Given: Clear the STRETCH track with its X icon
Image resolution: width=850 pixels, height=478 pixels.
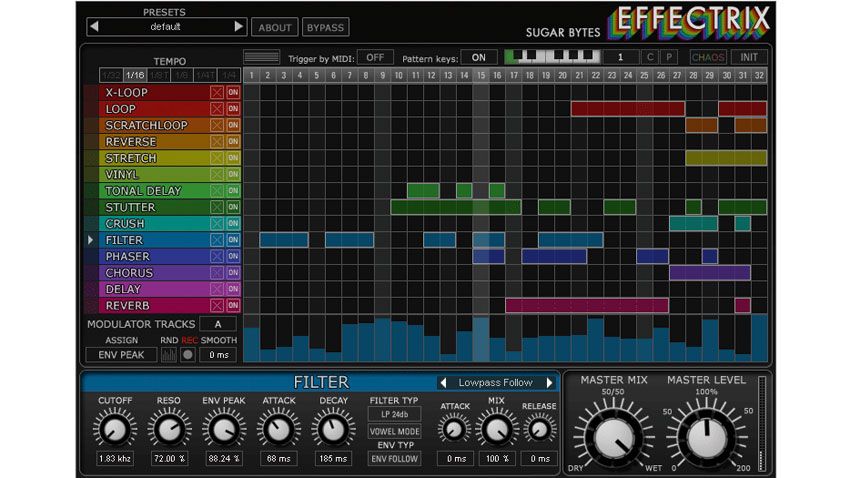Looking at the screenshot, I should click(217, 158).
